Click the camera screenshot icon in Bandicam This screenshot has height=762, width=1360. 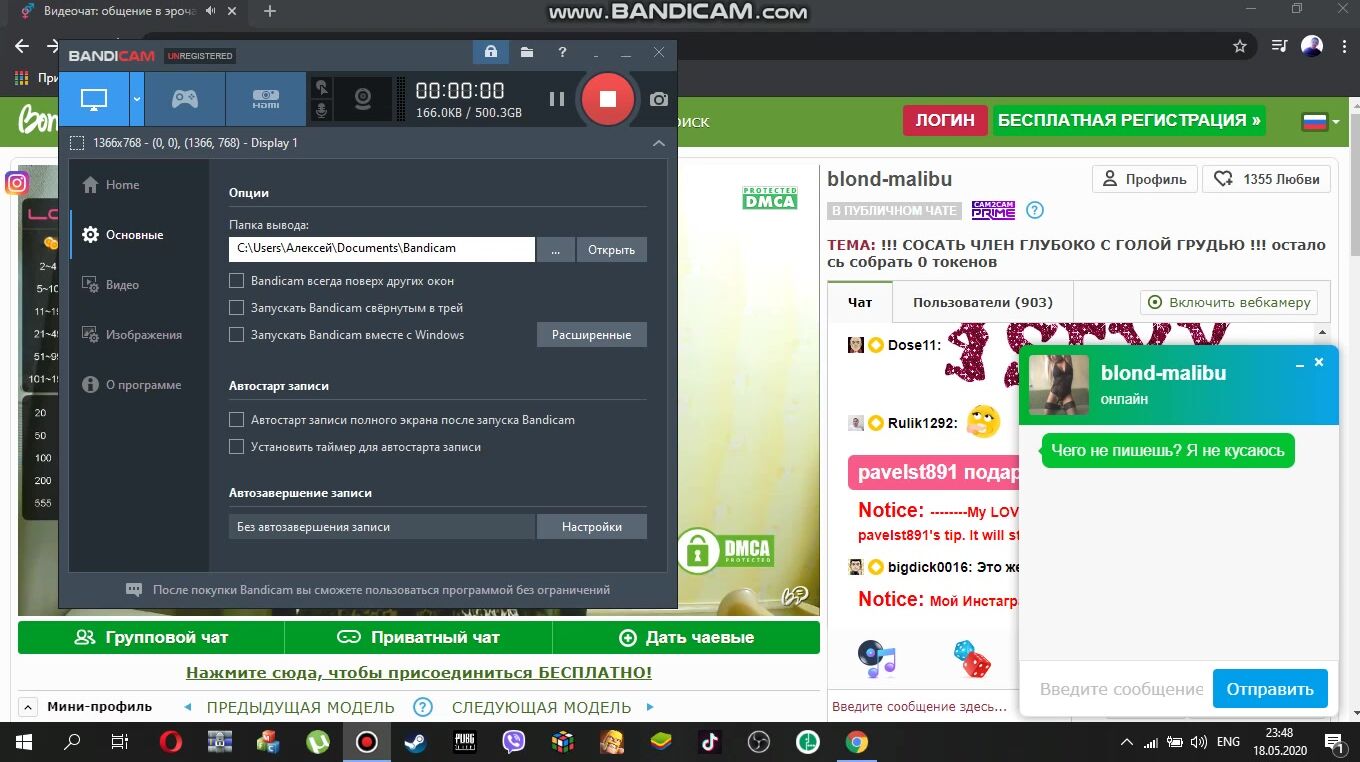[x=658, y=99]
